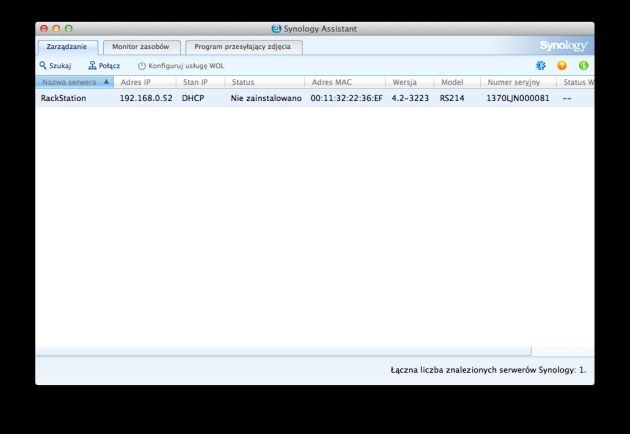Close the Synology Assistant window
This screenshot has height=434, width=630.
44,29
